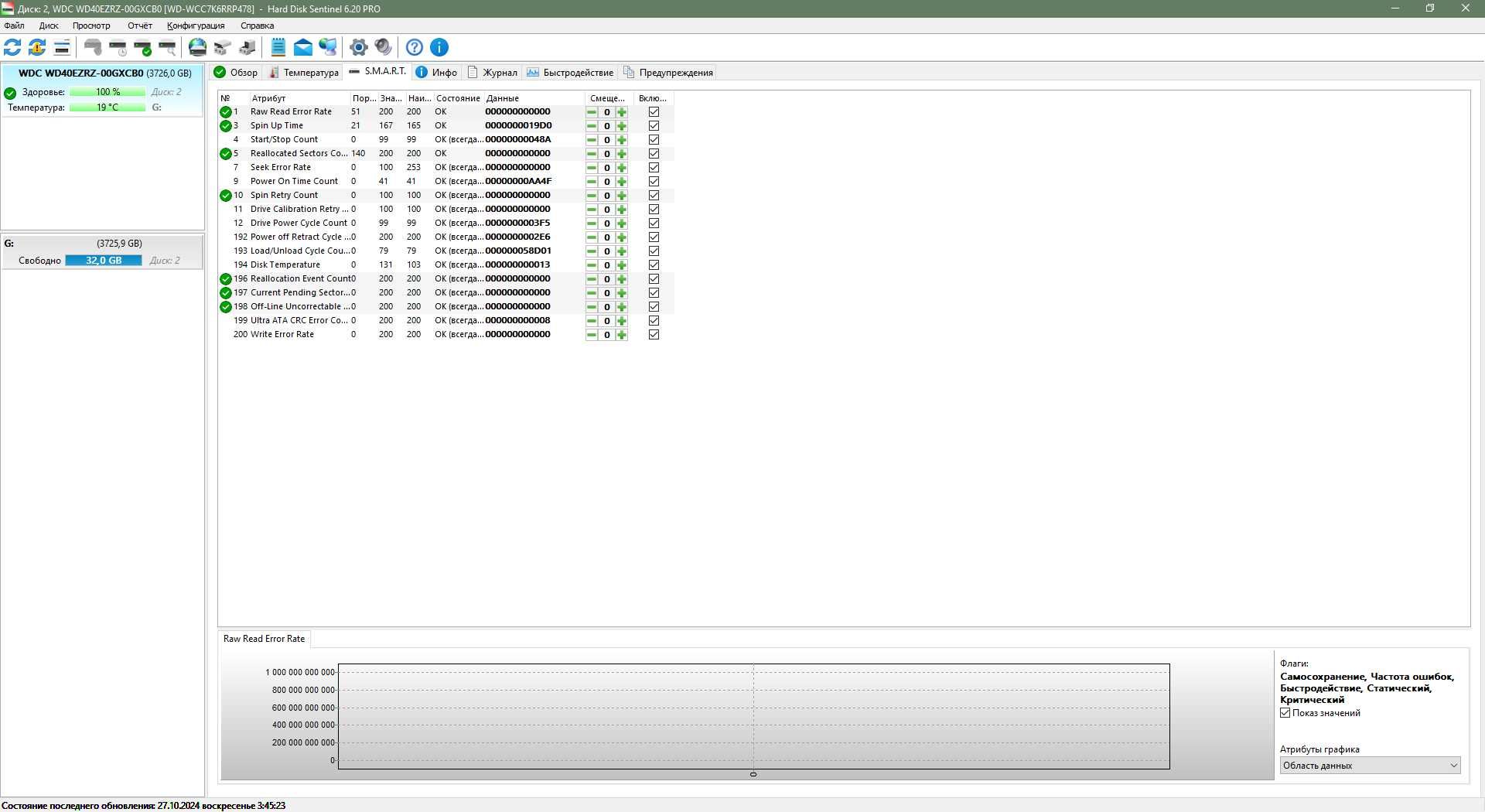
Task: Switch to the Предупреждения tab
Action: pyautogui.click(x=668, y=73)
